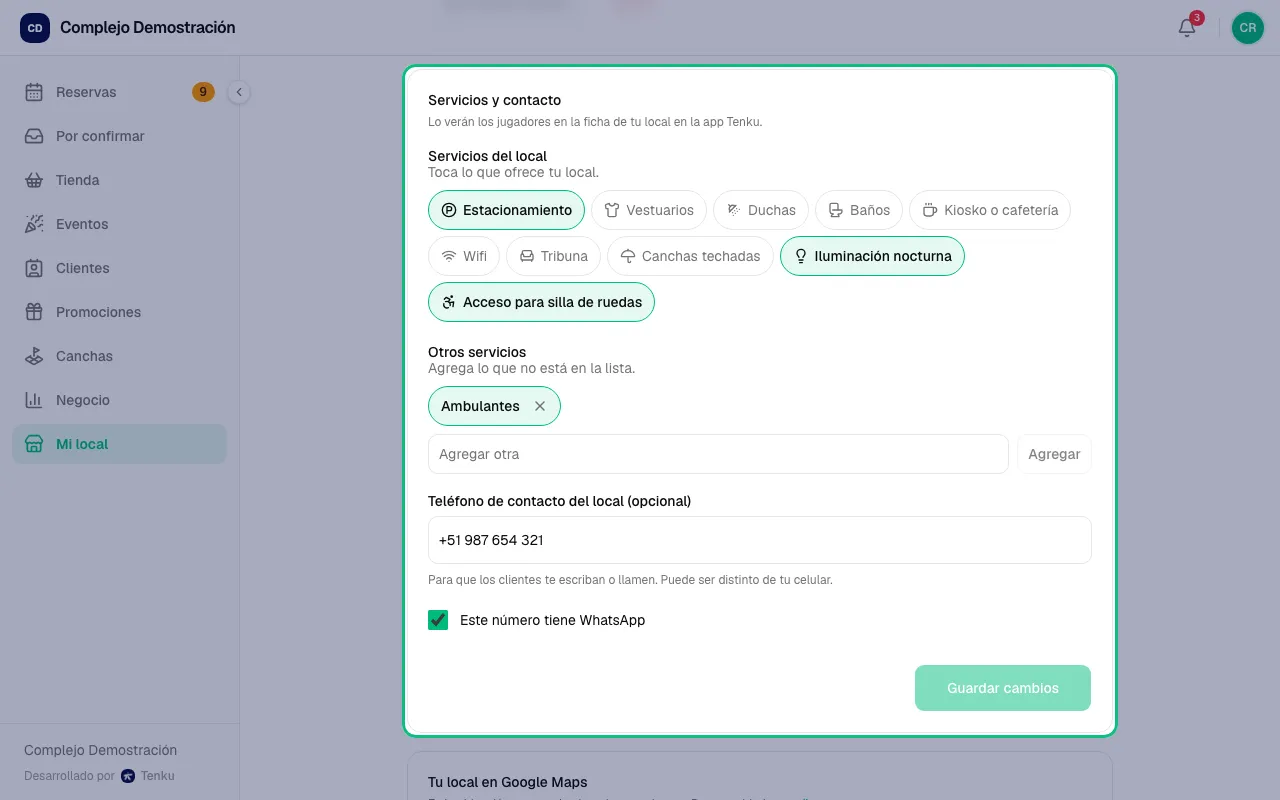Open Por confirmar section
This screenshot has width=1280, height=800.
click(x=120, y=136)
